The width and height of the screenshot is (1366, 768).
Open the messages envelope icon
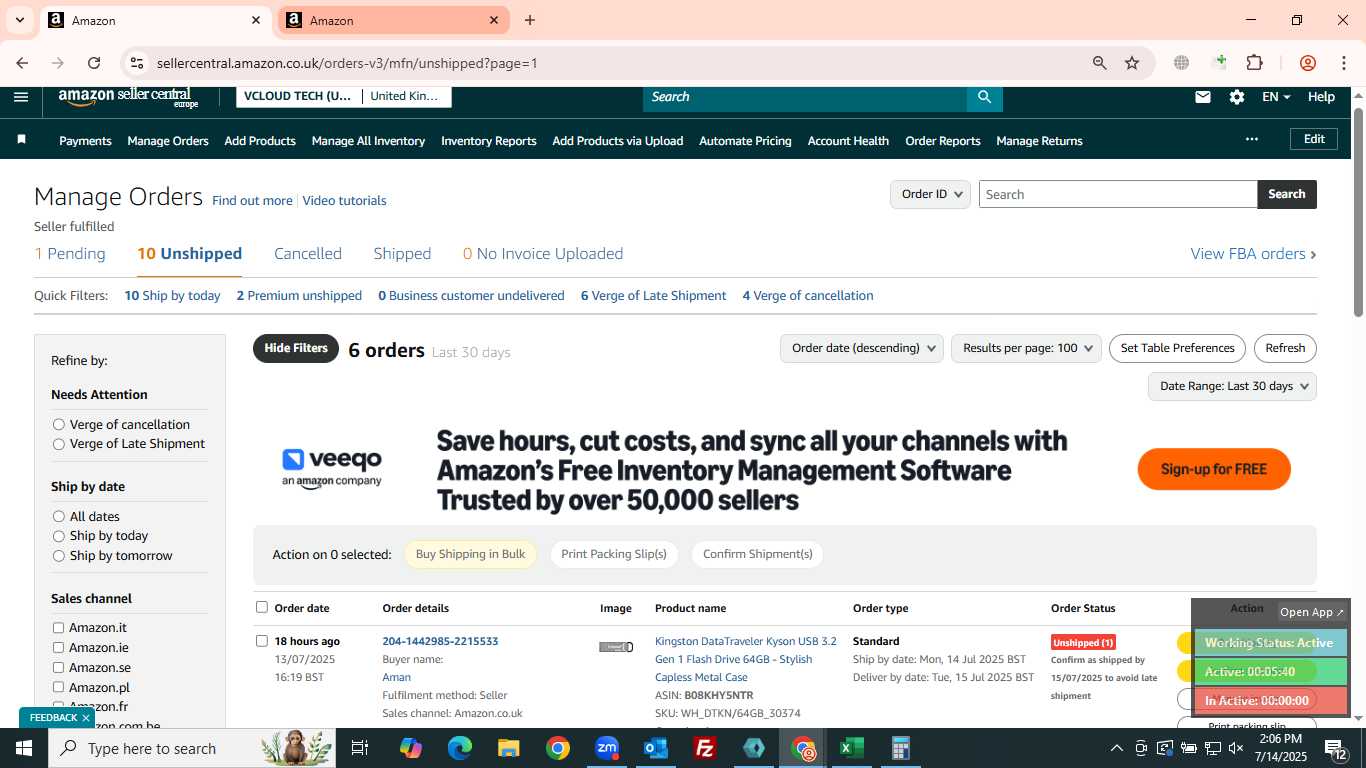coord(1203,97)
